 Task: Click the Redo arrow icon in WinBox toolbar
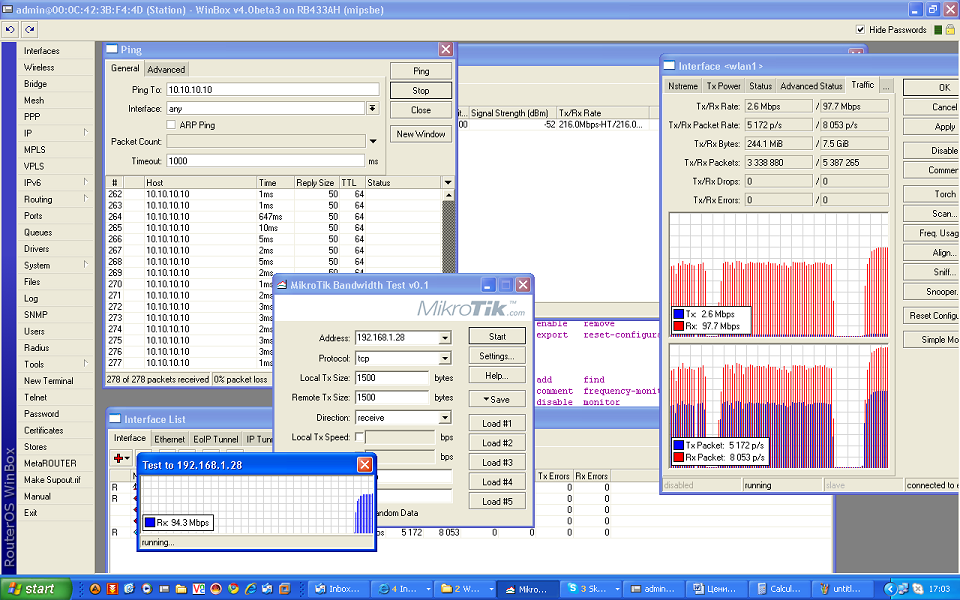pyautogui.click(x=28, y=29)
